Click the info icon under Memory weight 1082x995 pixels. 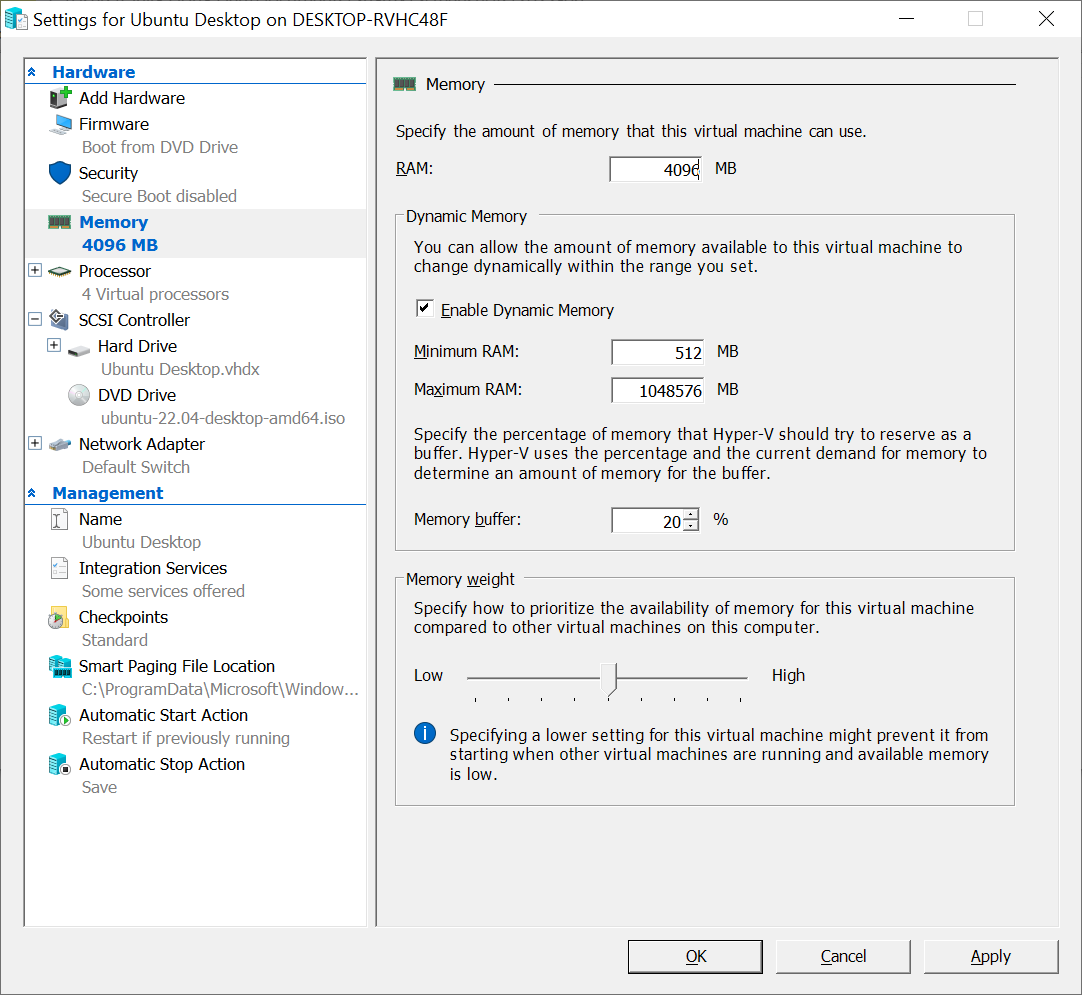[425, 733]
